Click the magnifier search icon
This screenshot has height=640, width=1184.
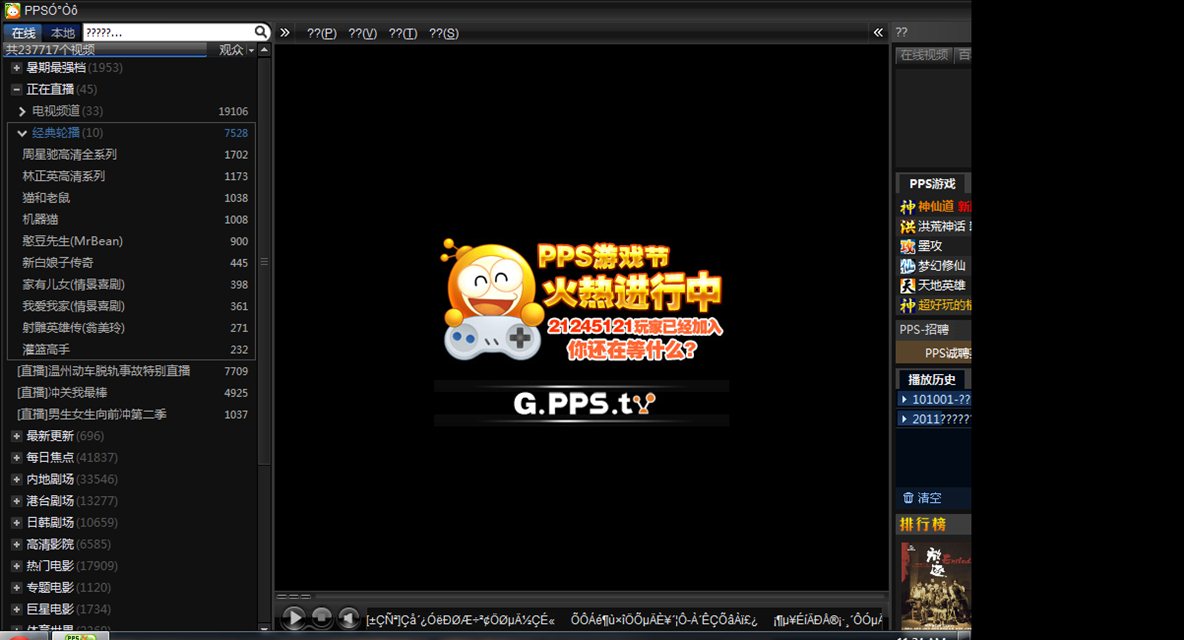tap(261, 32)
